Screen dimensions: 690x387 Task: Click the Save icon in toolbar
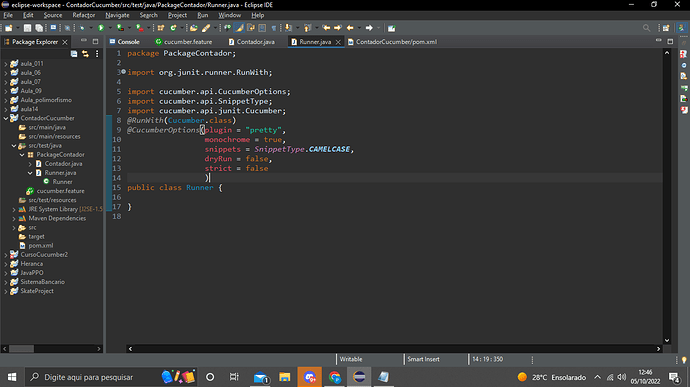point(27,28)
